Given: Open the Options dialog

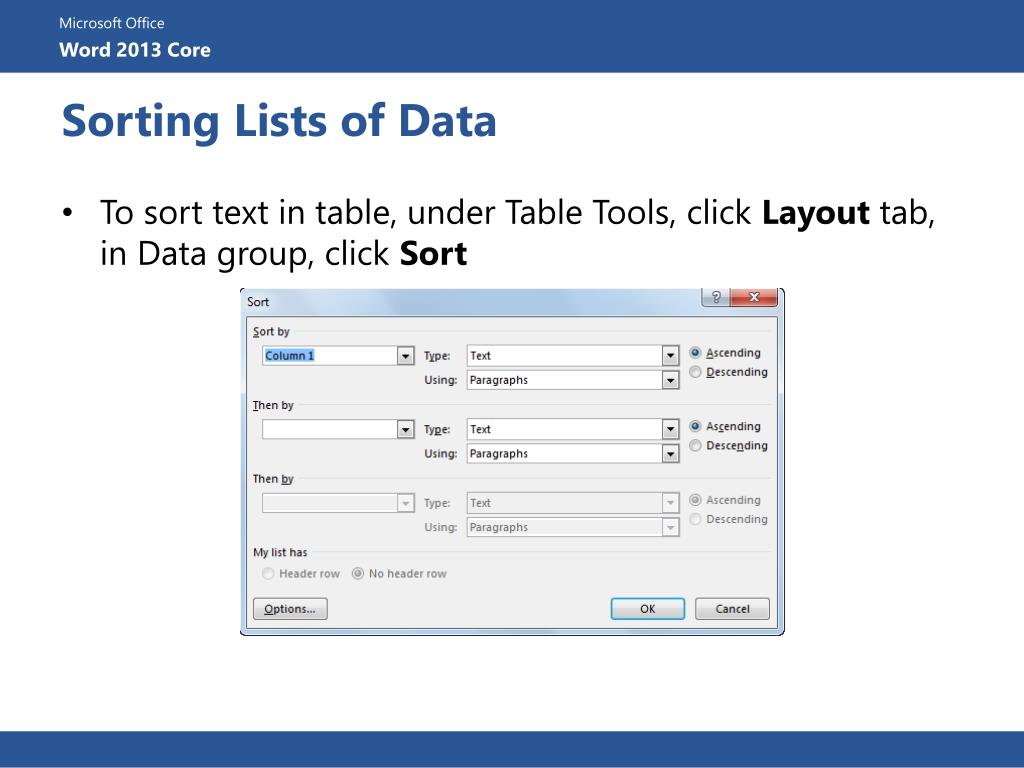Looking at the screenshot, I should coord(290,608).
